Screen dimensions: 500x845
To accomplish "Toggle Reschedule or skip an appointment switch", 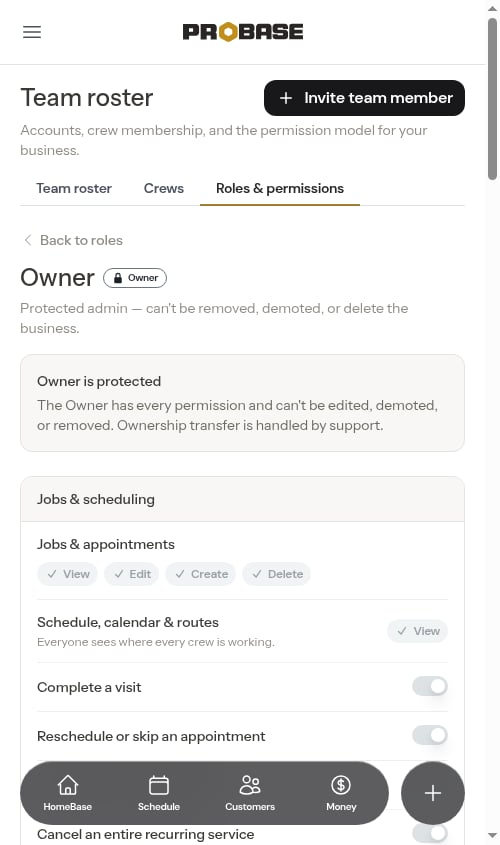I will 430,735.
